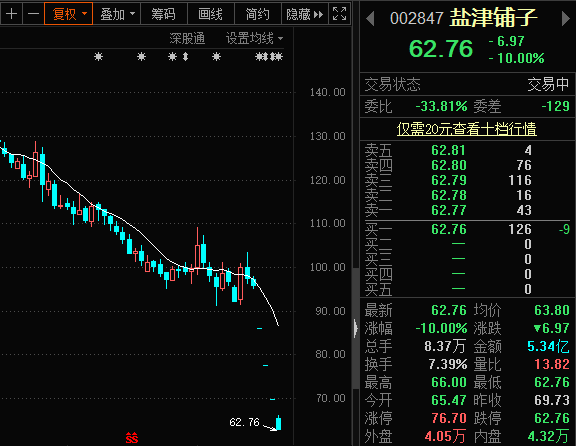Toggle the 筹码 chip distribution view
This screenshot has width=576, height=446.
click(x=163, y=14)
